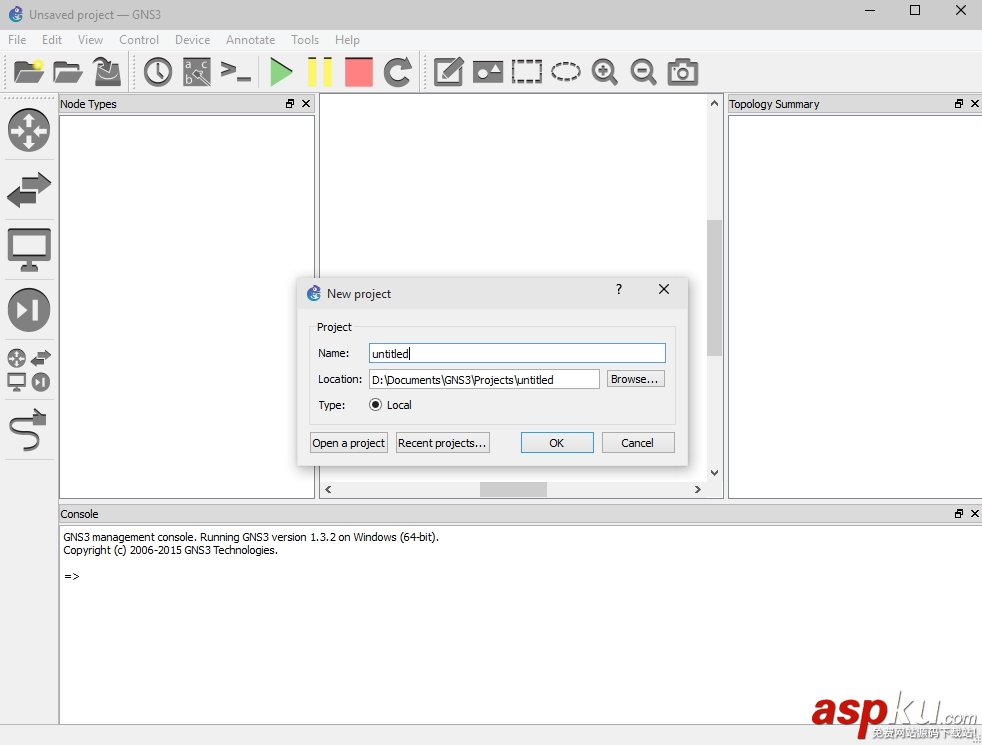Close the New project dialog with X
This screenshot has width=982, height=745.
(x=664, y=289)
